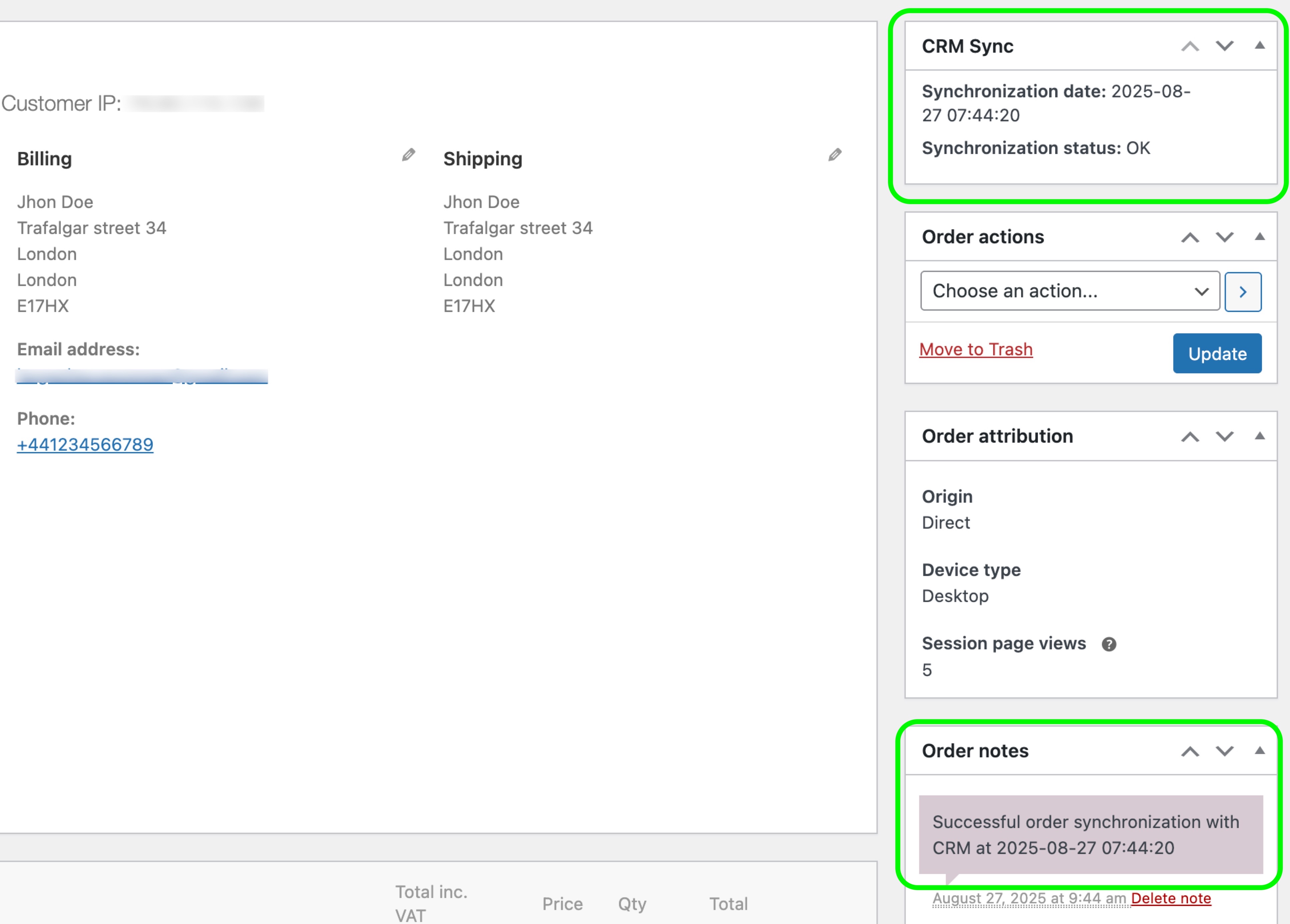
Task: Click Delete note link
Action: point(1171,898)
